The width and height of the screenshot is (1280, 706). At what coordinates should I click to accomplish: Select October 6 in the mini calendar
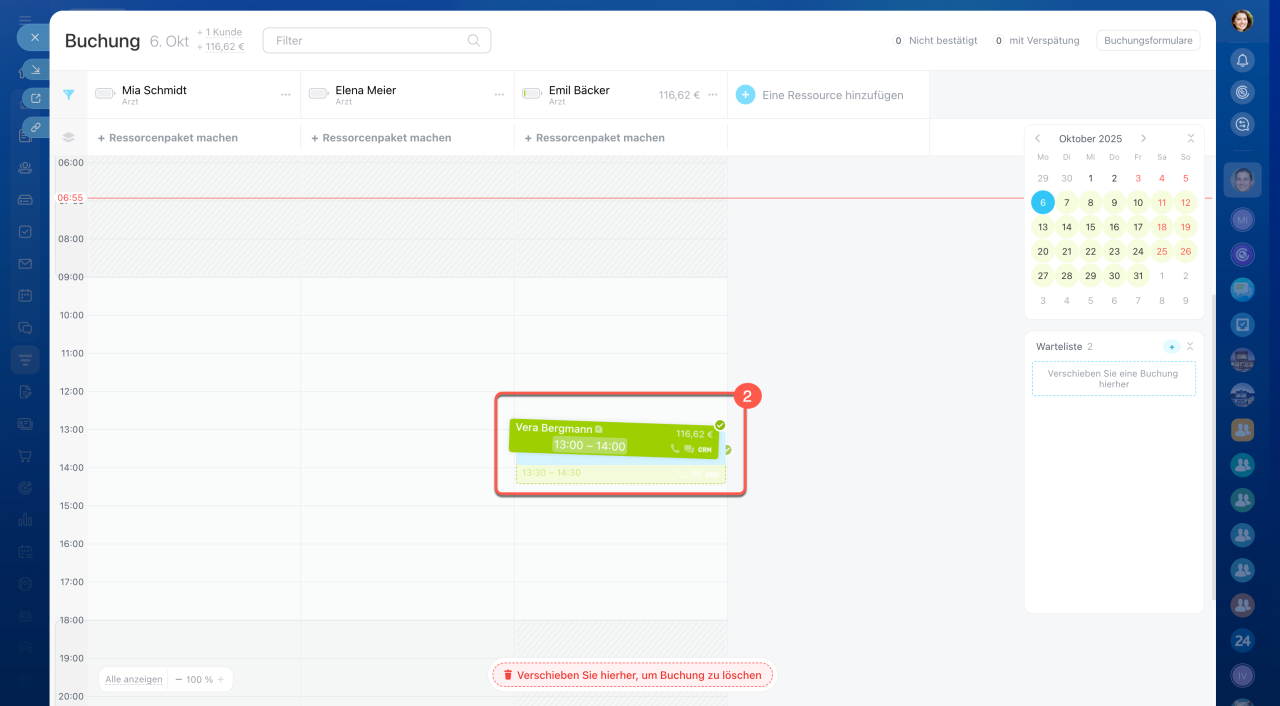coord(1043,203)
